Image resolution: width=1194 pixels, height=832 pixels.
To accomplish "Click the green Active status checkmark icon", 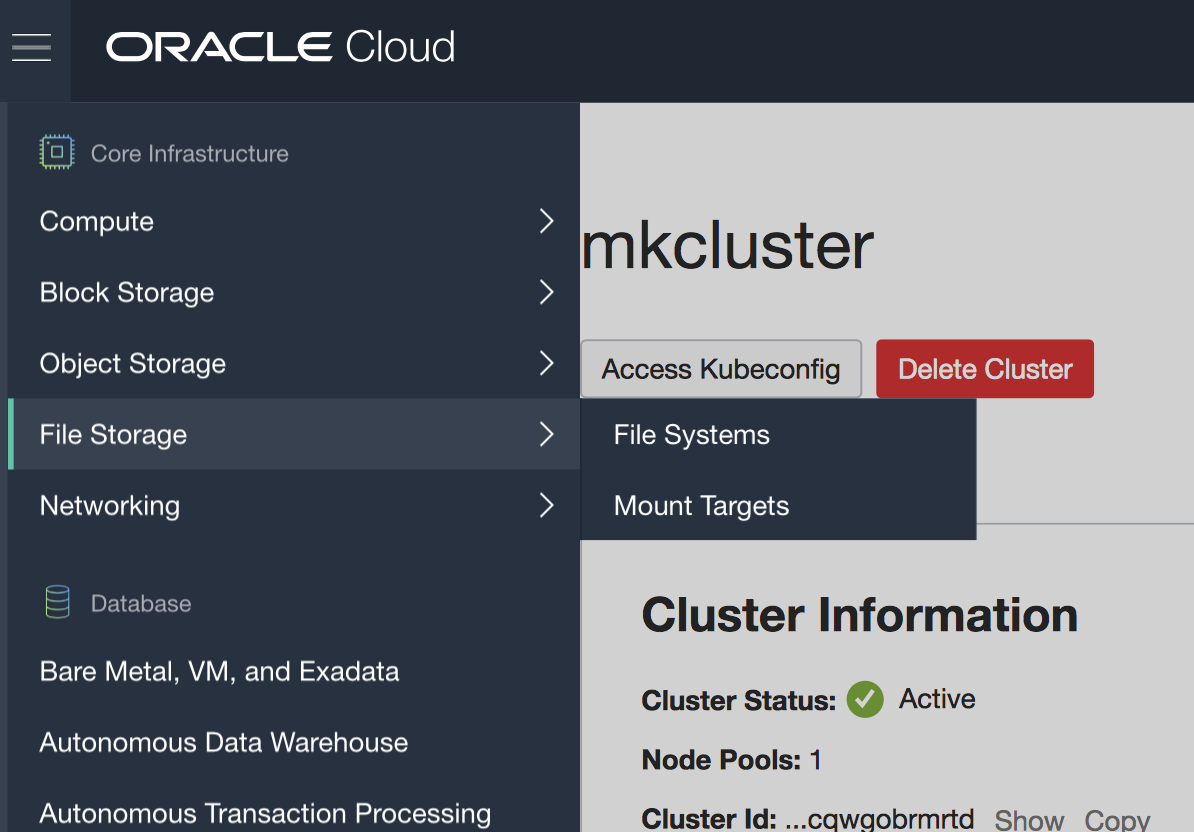I will pos(865,699).
